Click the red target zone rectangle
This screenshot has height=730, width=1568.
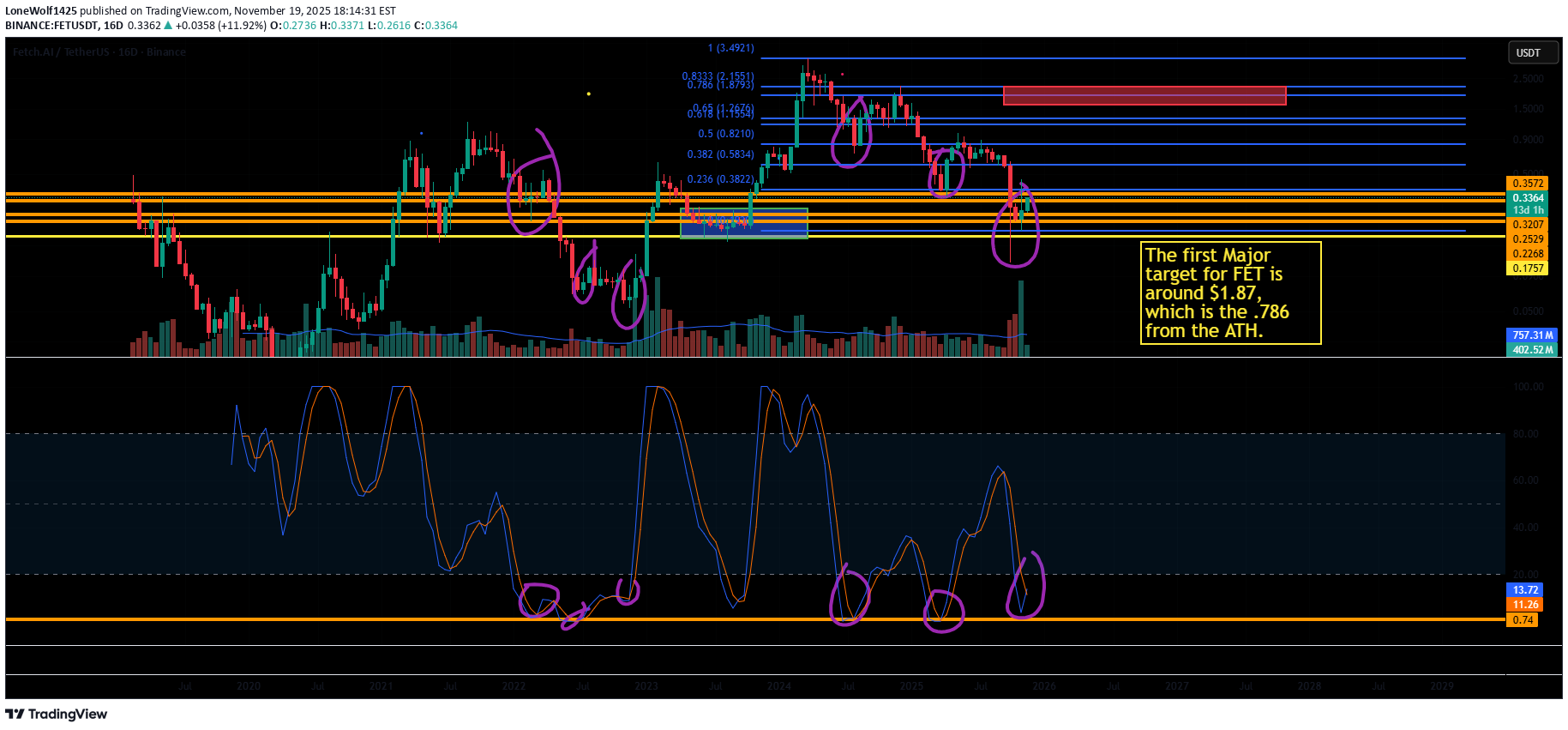[1144, 95]
